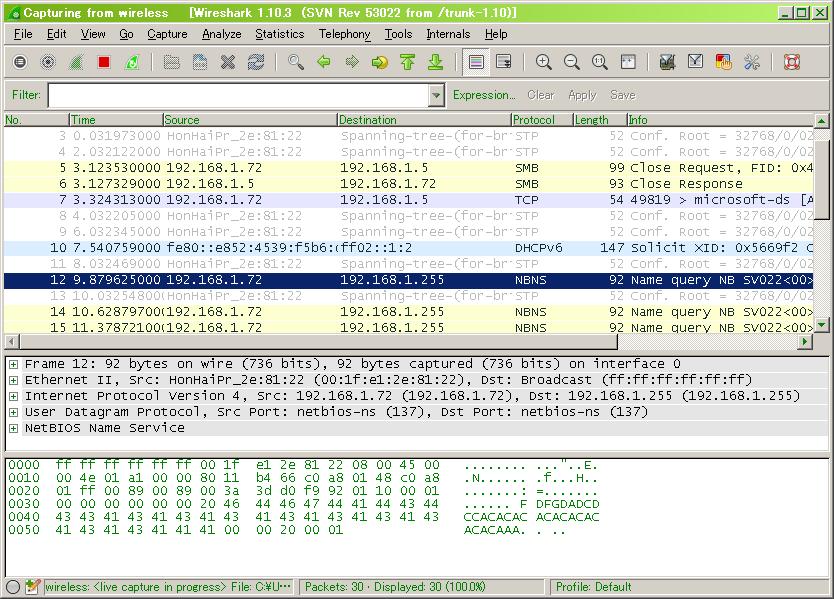Sort by the Protocol column header

pos(541,120)
